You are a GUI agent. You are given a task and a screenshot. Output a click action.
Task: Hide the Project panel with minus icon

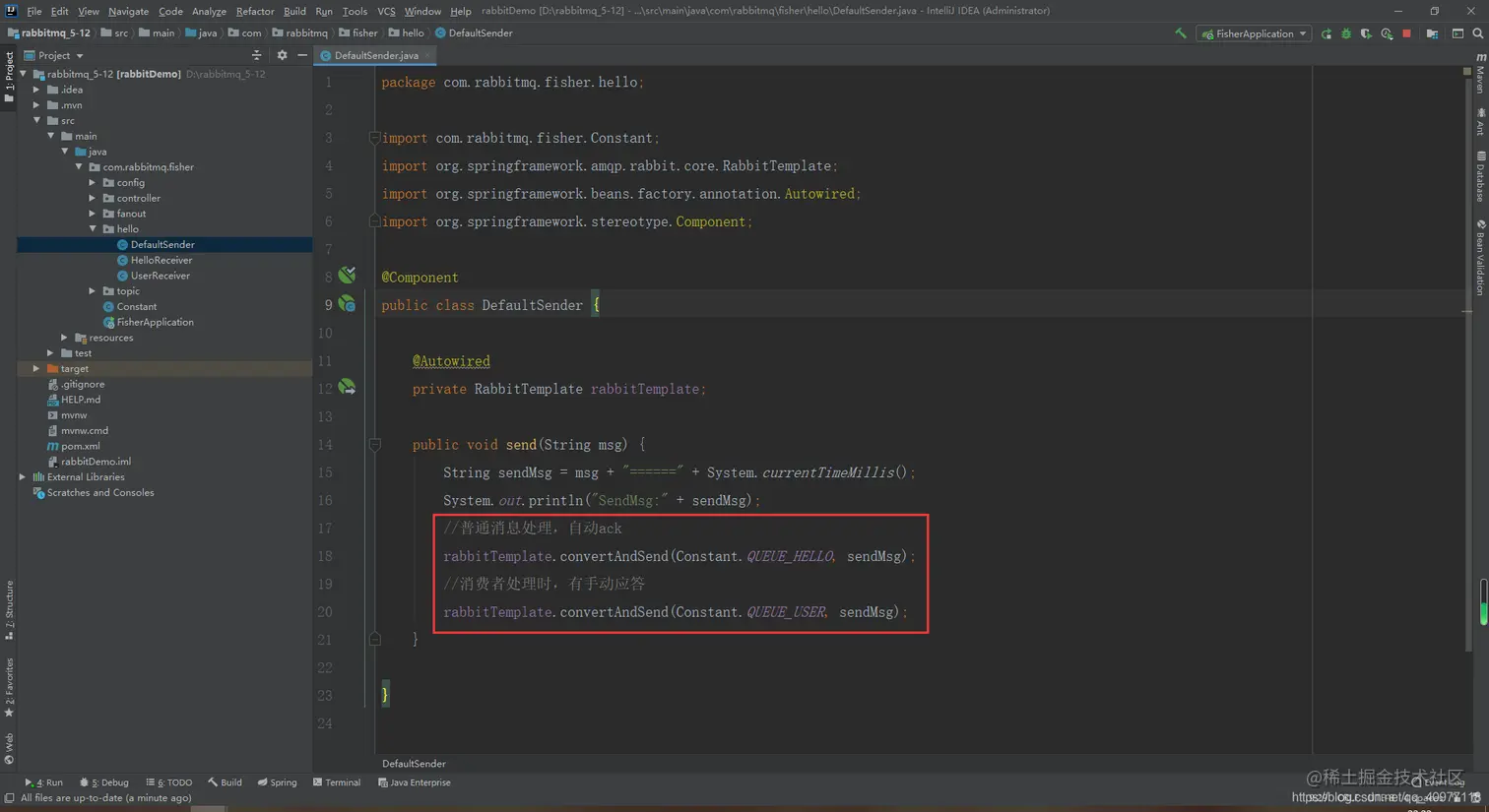(302, 55)
